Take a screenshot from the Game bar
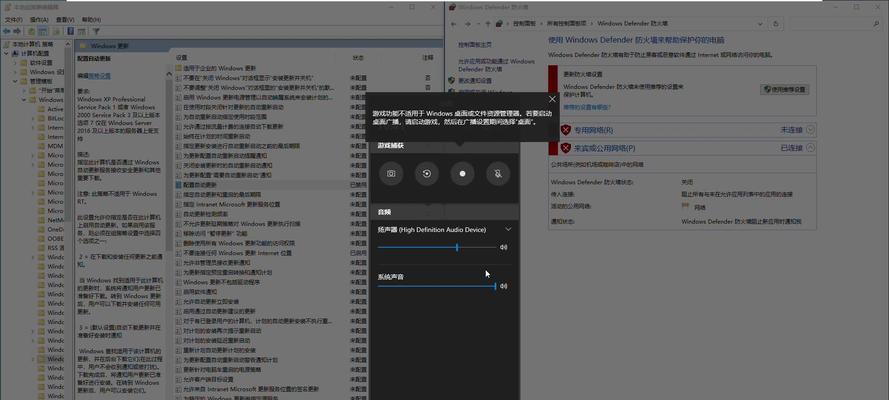Viewport: 889px width, 400px height. (391, 174)
